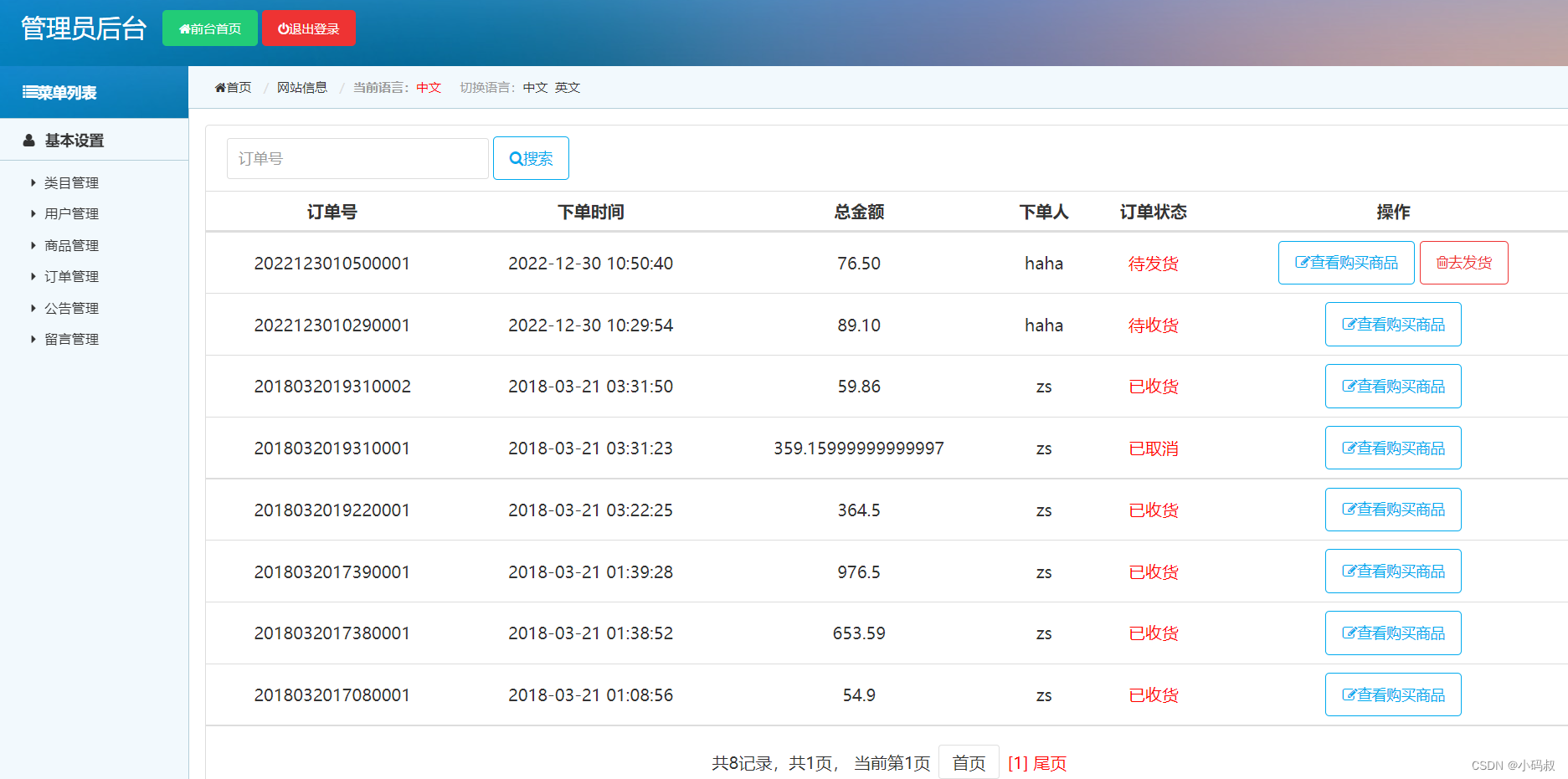Expand 用户管理 arrow in sidebar
The height and width of the screenshot is (779, 1568).
click(33, 214)
